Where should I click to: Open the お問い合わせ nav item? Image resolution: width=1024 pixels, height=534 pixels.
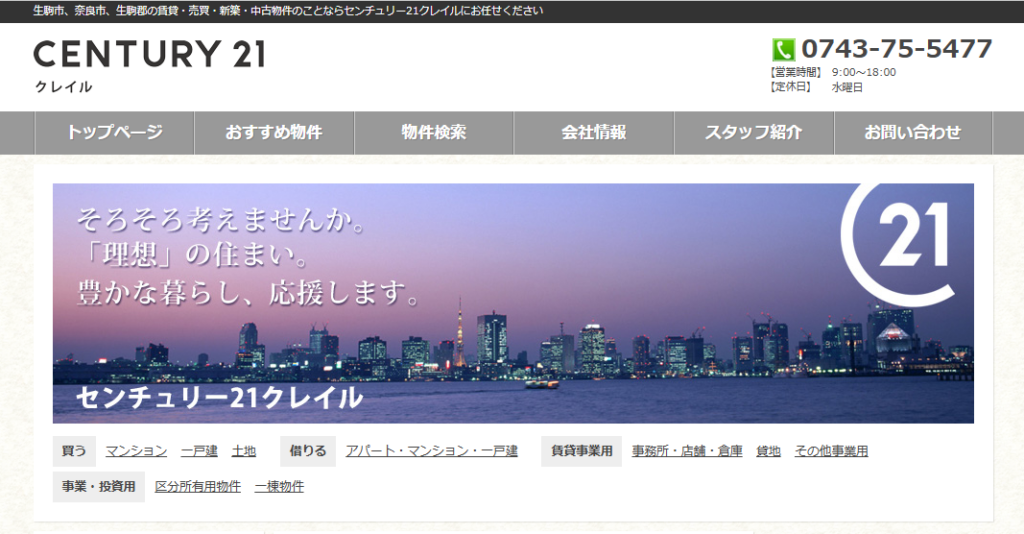point(913,133)
